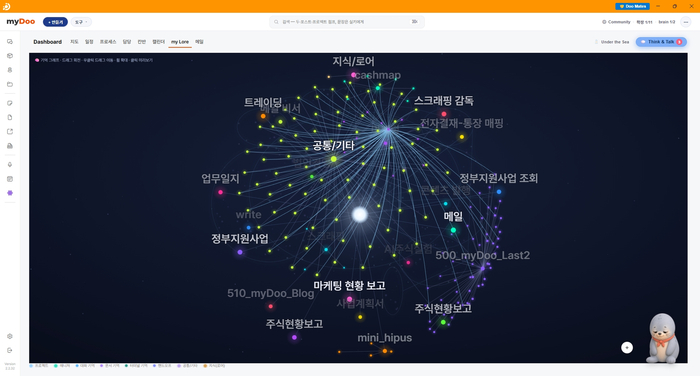Open the document page sidebar icon
Image resolution: width=700 pixels, height=376 pixels.
(10, 117)
